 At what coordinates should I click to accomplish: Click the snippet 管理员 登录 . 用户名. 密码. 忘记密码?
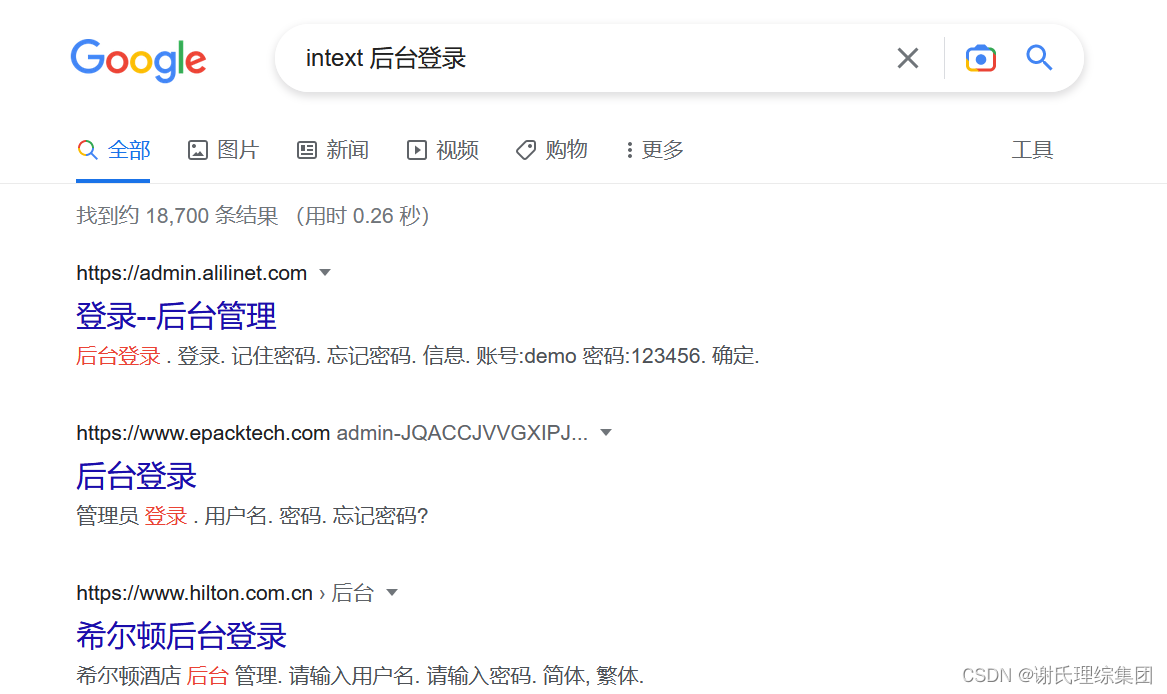252,516
